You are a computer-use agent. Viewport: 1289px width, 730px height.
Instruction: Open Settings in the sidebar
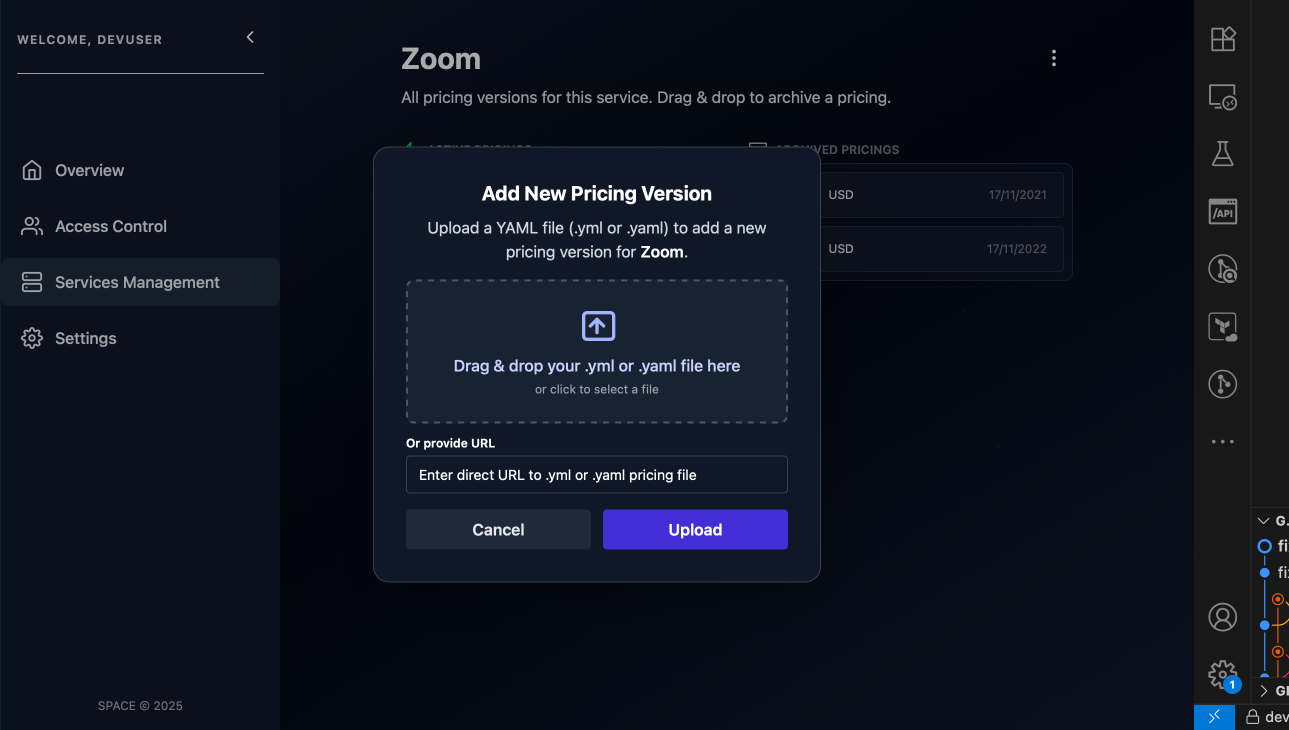[85, 338]
